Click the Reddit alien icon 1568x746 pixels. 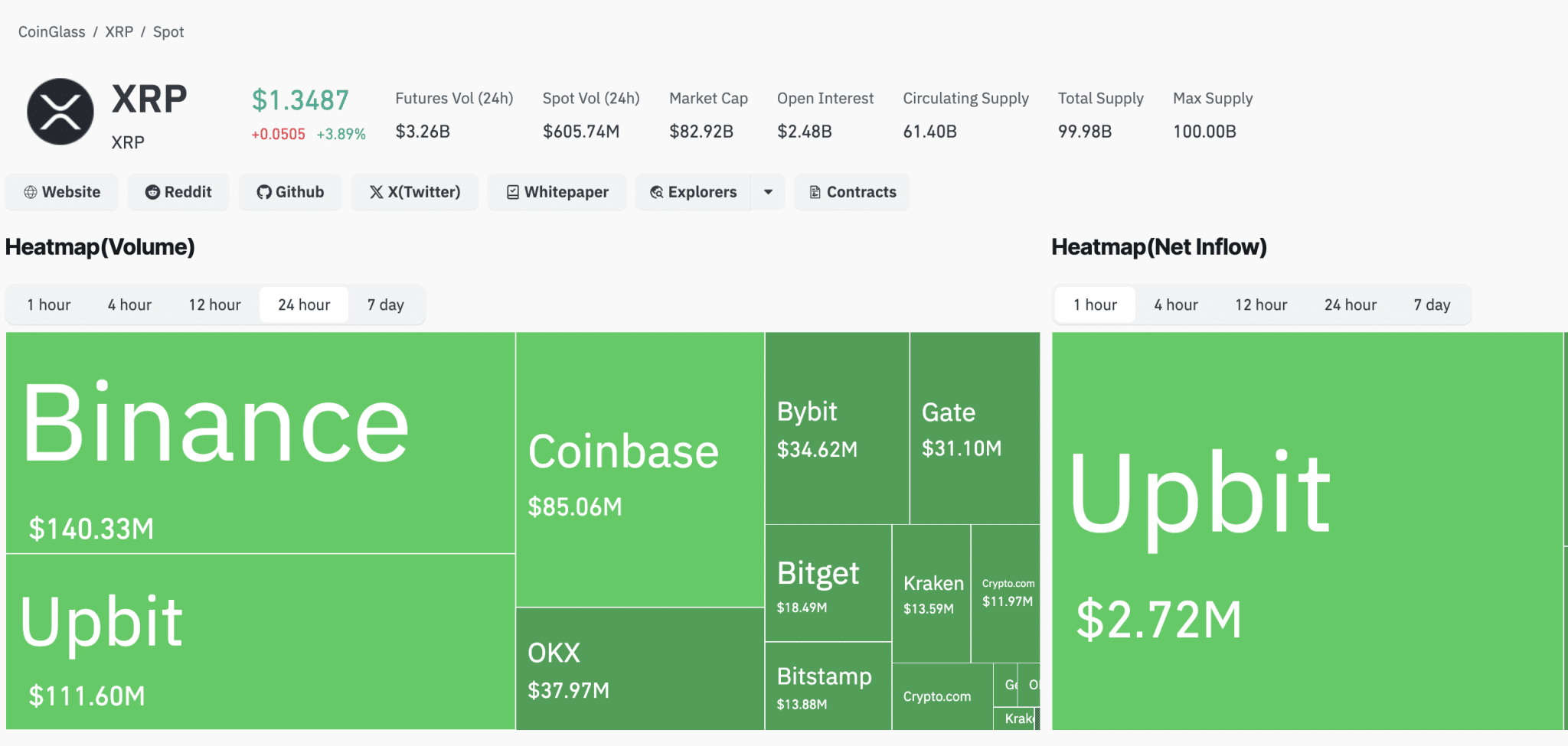point(152,192)
